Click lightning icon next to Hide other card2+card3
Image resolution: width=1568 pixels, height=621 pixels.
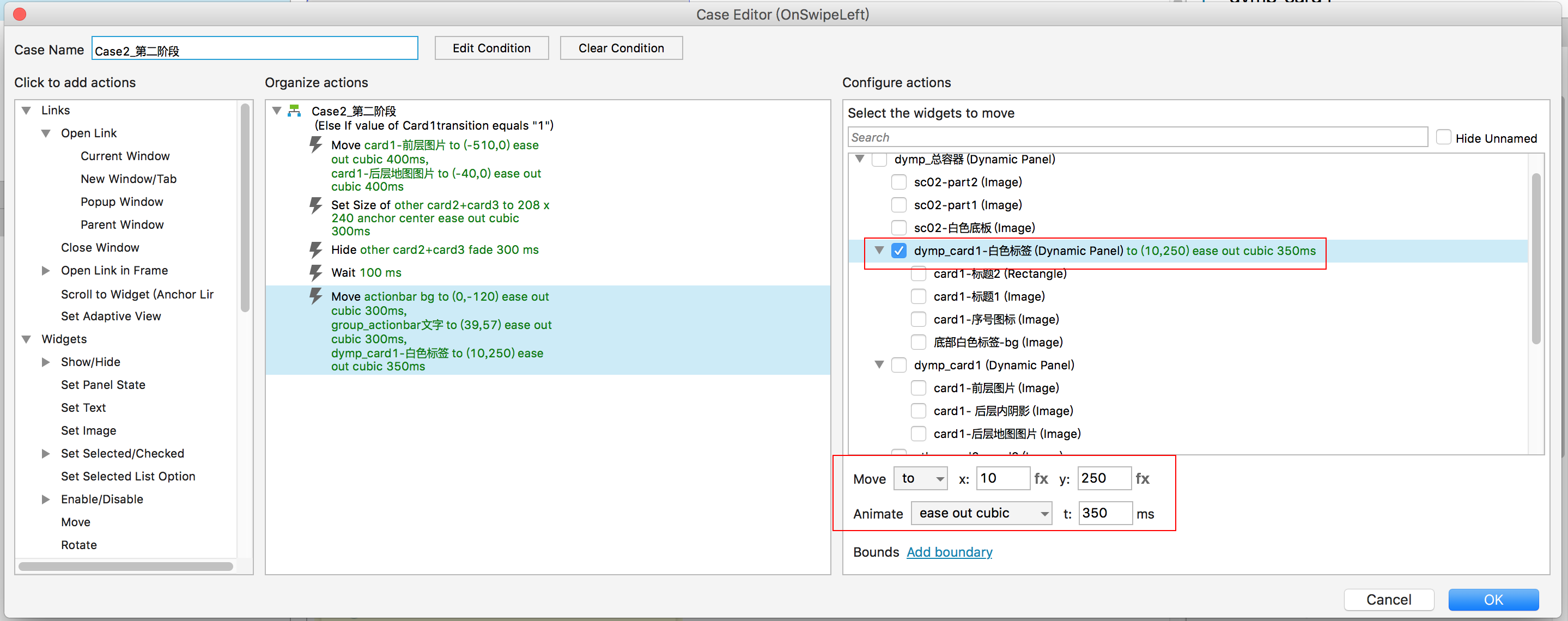[315, 249]
